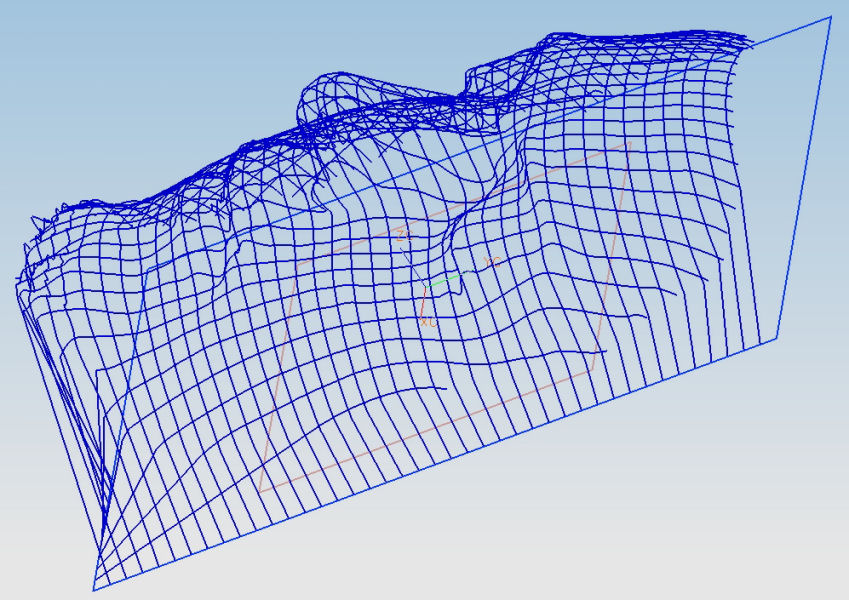849x600 pixels.
Task: Pick the mesh's far-left ridge corner
Action: click(17, 283)
